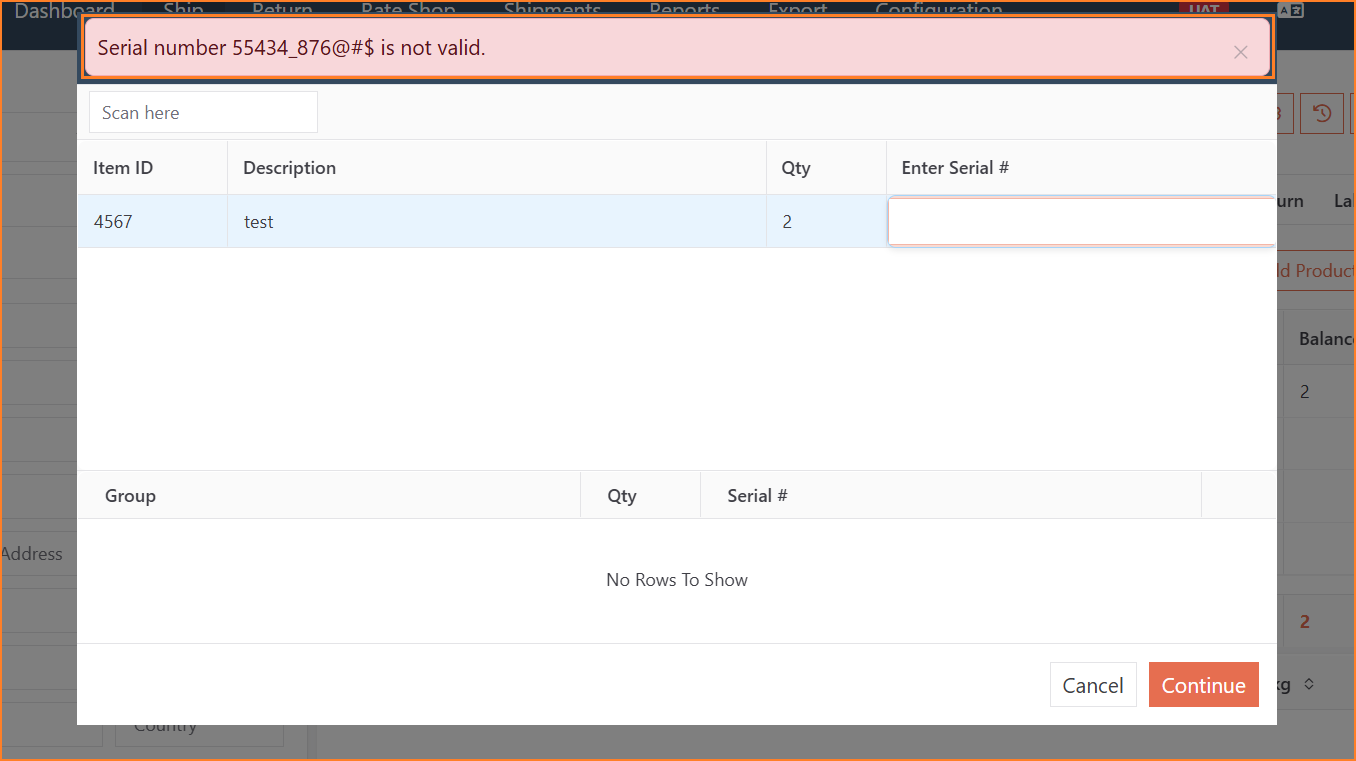The width and height of the screenshot is (1356, 761).
Task: Sort by the Item ID column header
Action: pyautogui.click(x=123, y=168)
